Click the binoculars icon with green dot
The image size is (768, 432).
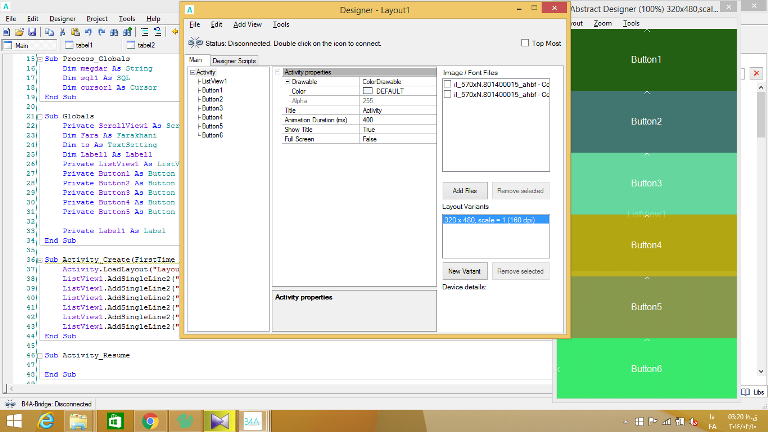pos(127,32)
